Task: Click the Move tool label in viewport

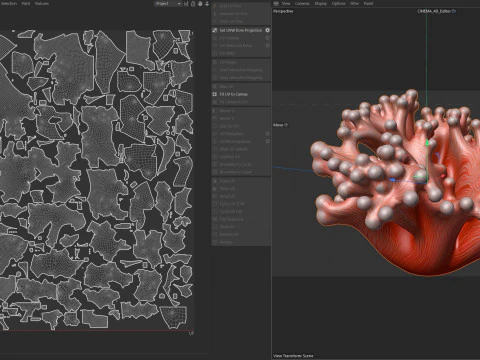Action: pyautogui.click(x=278, y=125)
